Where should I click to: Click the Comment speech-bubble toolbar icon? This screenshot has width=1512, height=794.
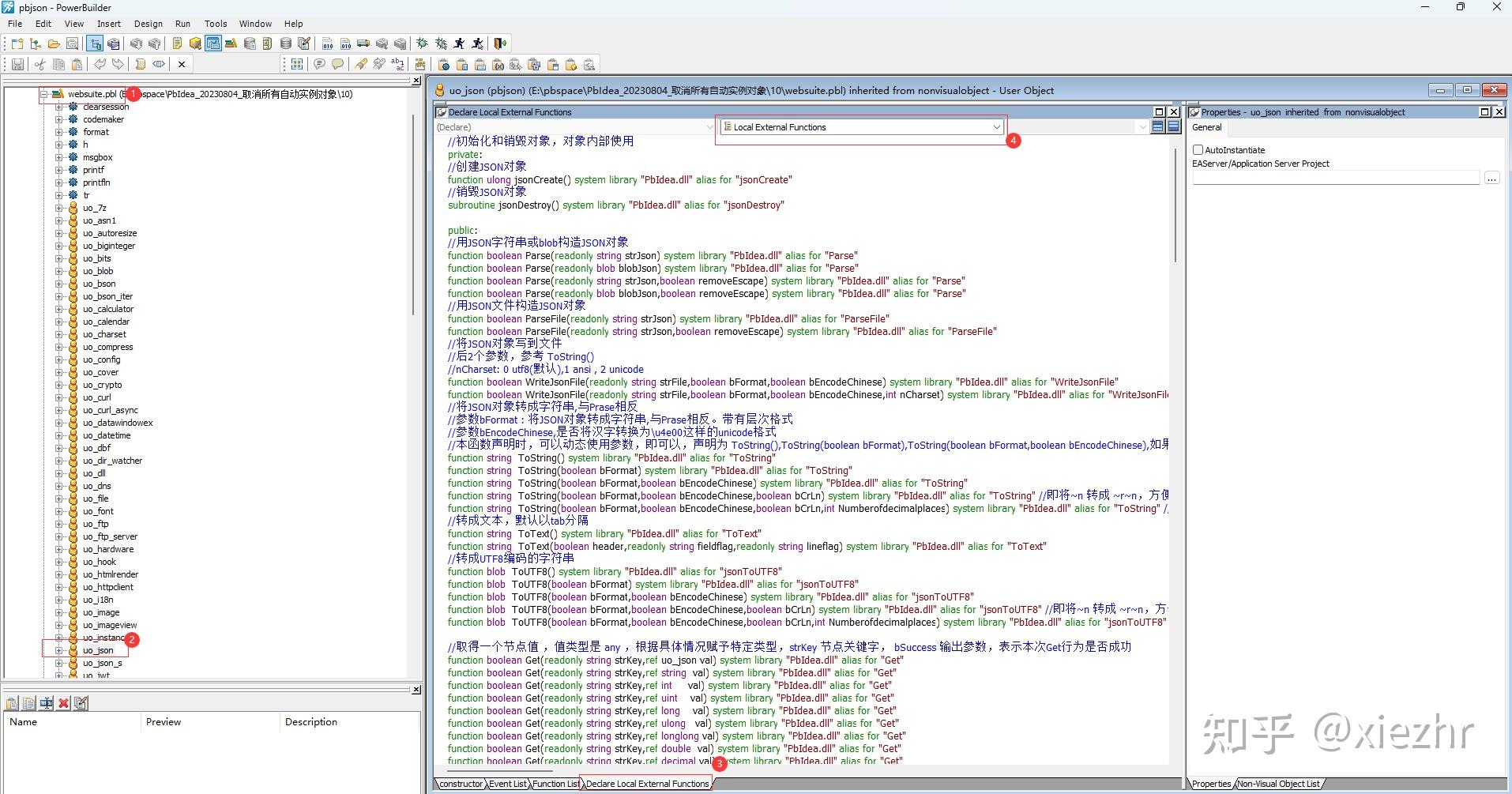coord(319,64)
